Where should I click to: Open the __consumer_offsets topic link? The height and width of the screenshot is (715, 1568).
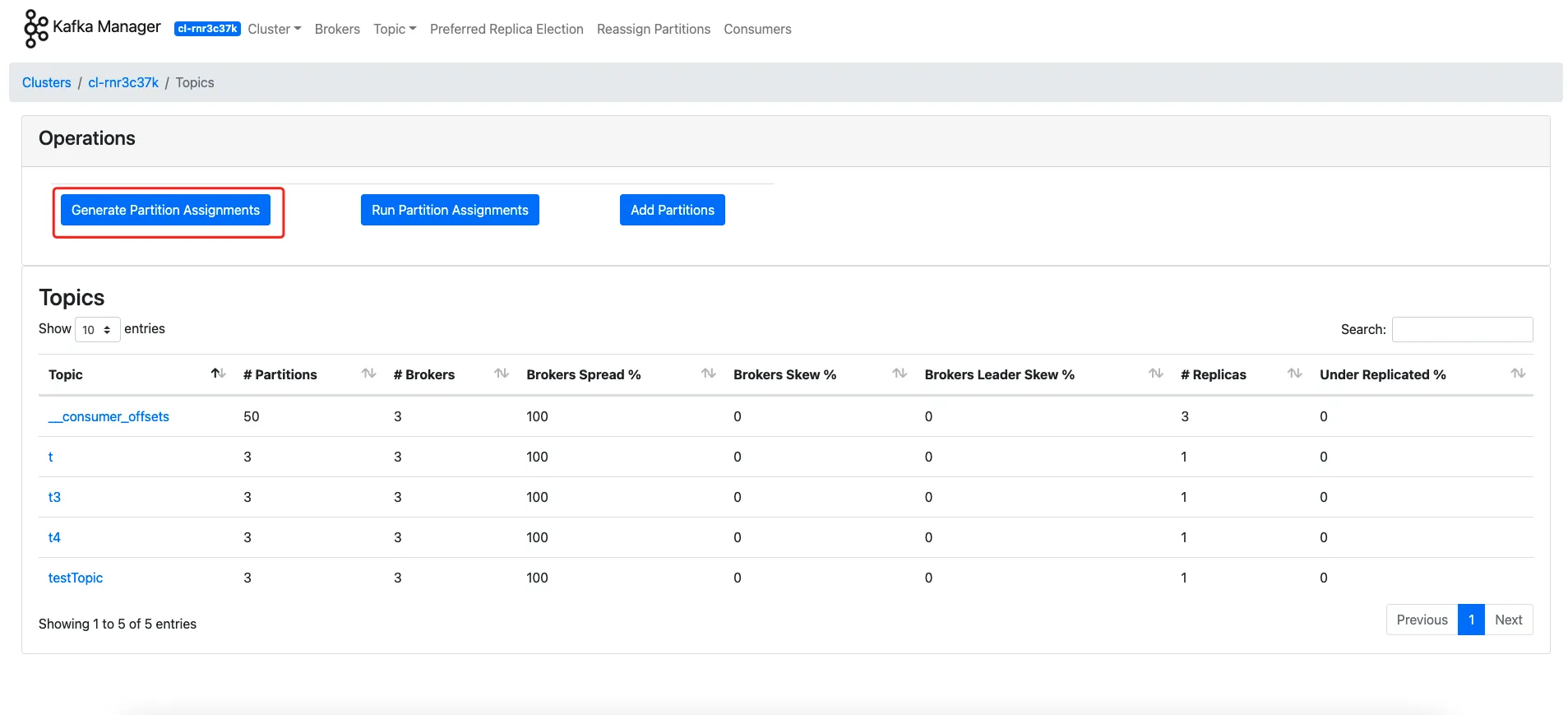point(109,416)
